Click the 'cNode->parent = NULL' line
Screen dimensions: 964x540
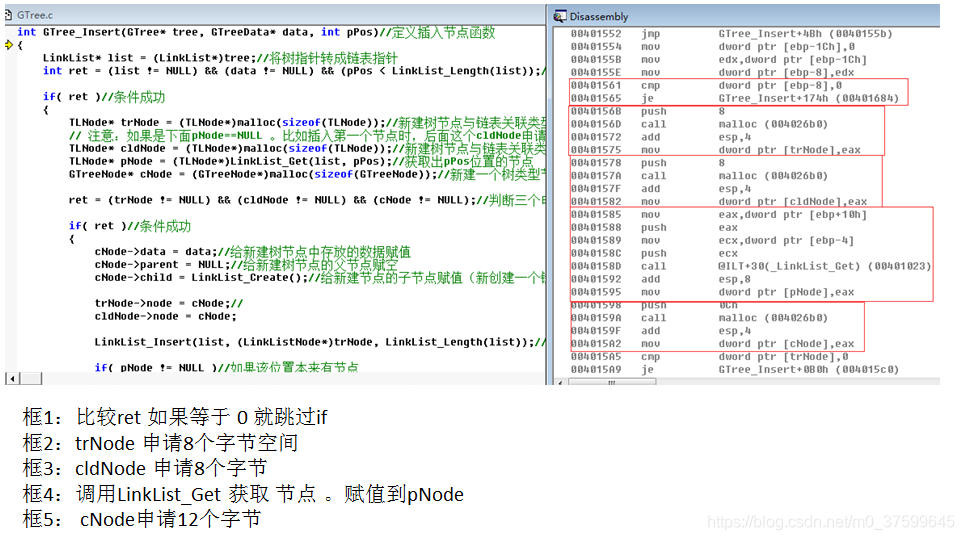pyautogui.click(x=247, y=264)
